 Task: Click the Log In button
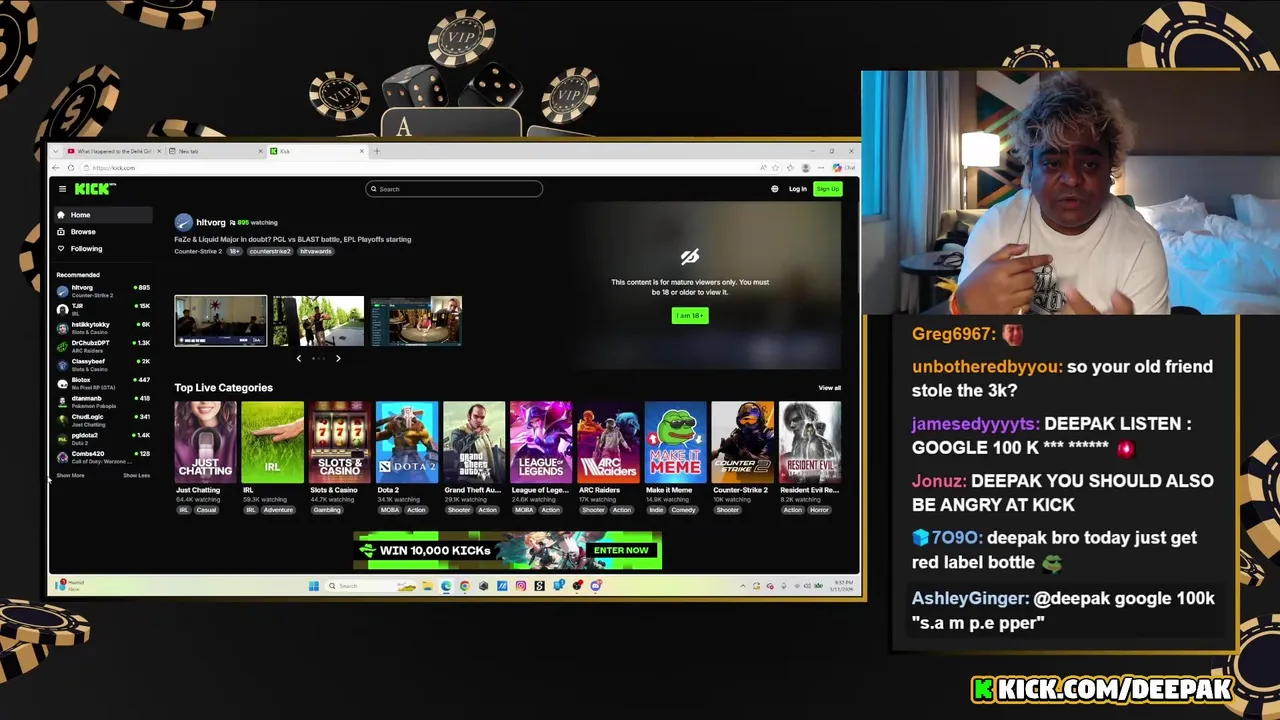798,189
